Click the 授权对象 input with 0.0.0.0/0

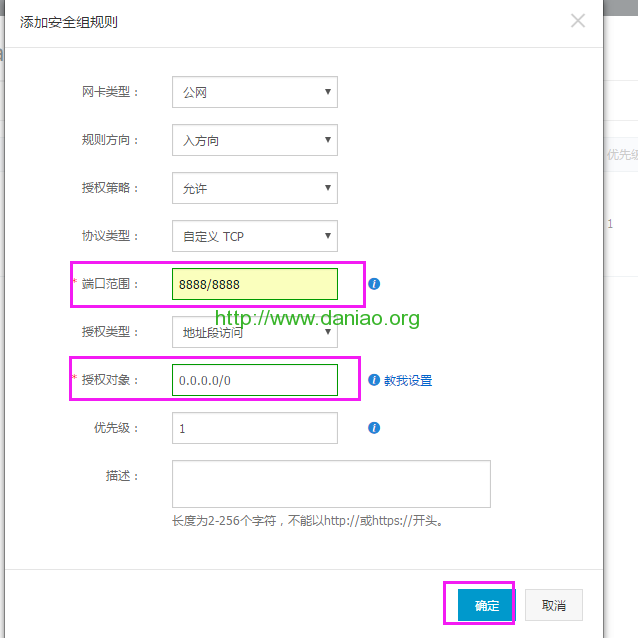click(x=254, y=380)
